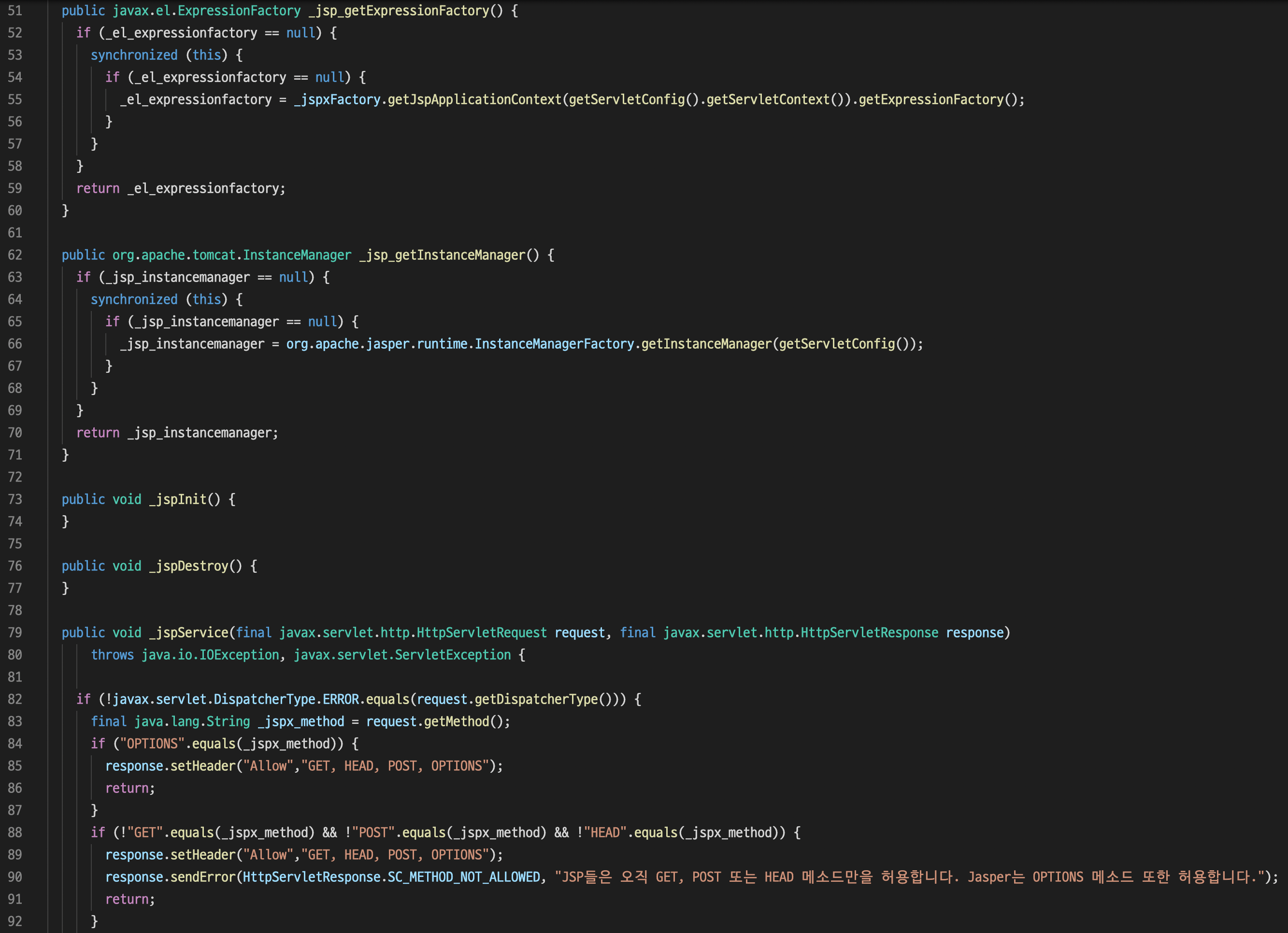
Task: Click the _jsp_getInstanceManager method name
Action: click(443, 255)
